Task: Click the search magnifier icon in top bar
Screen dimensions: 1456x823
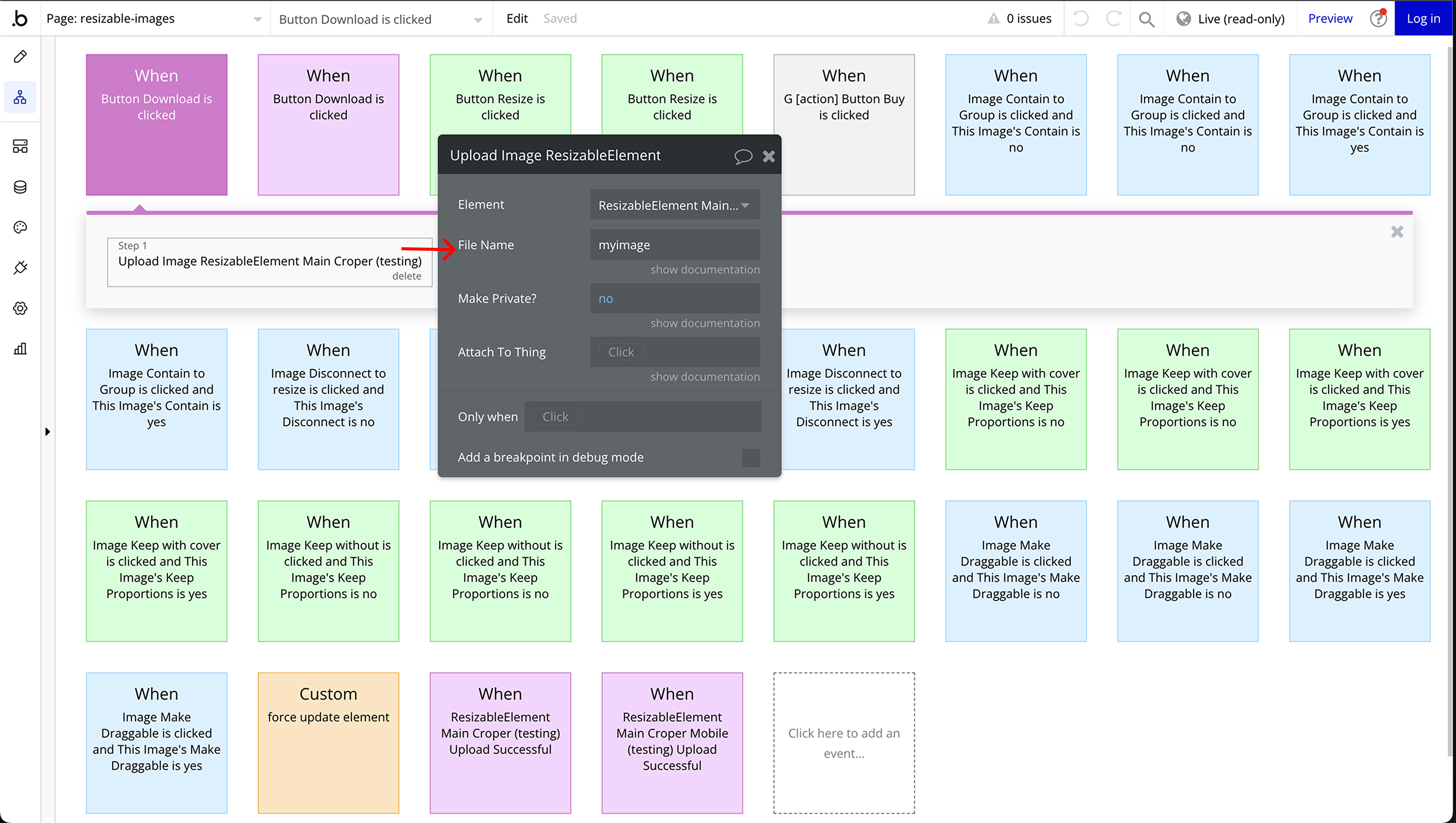Action: pyautogui.click(x=1146, y=19)
